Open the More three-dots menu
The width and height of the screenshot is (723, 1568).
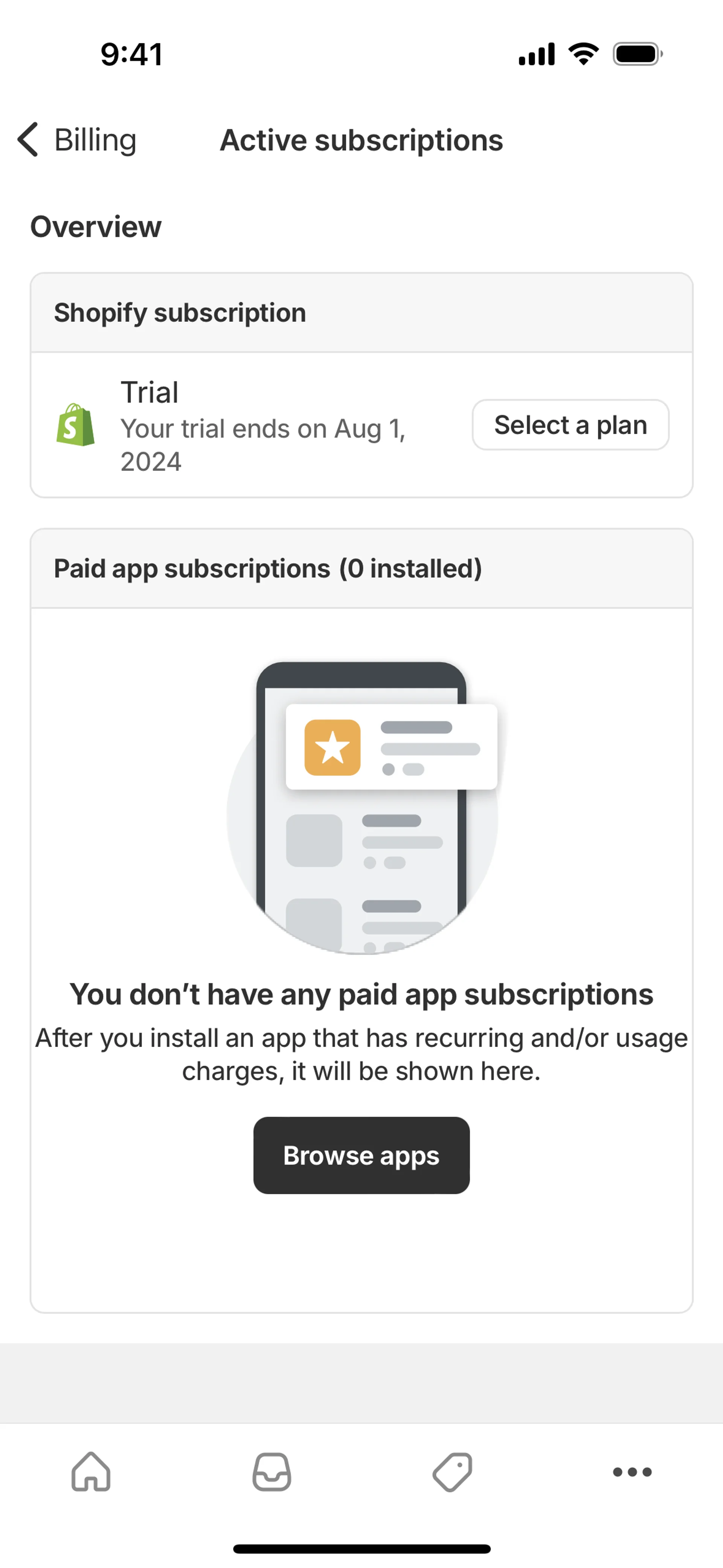click(632, 1472)
